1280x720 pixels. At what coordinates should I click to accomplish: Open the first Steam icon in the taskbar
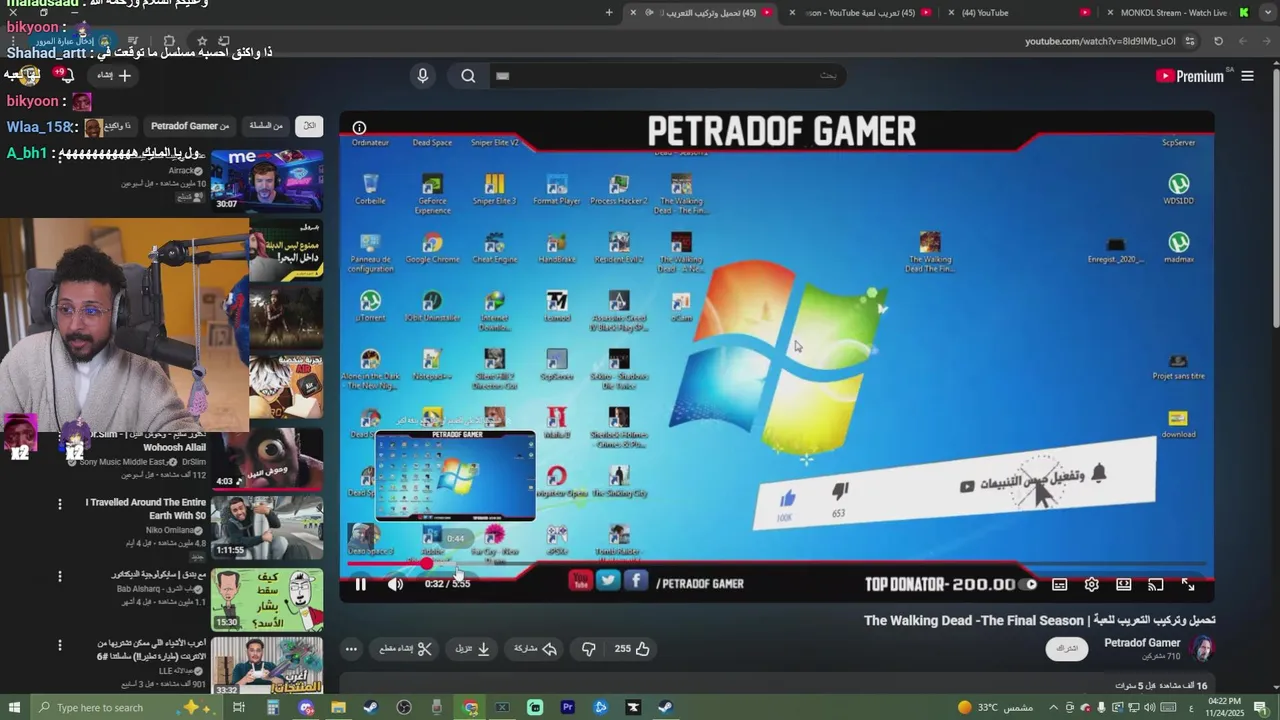[370, 707]
